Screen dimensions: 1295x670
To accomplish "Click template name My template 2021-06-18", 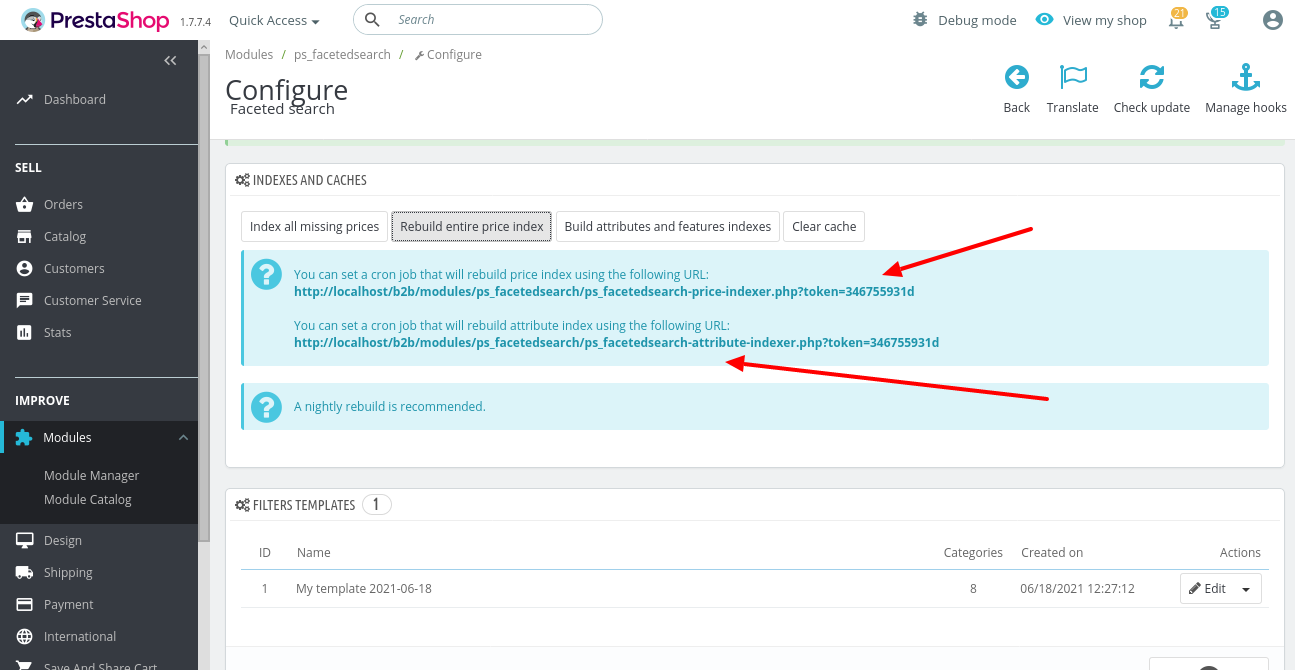I will 364,589.
